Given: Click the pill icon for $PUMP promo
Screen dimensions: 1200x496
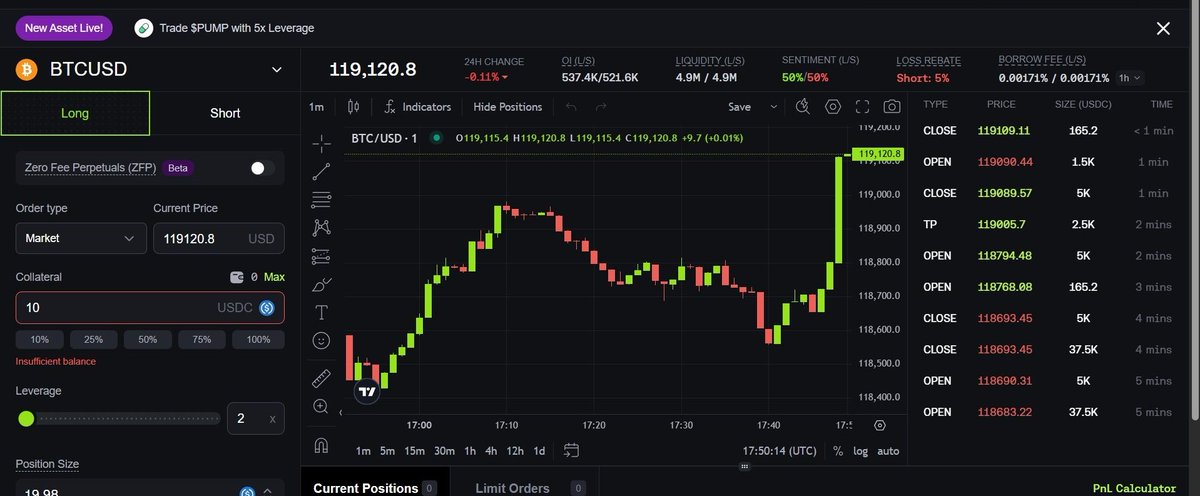Looking at the screenshot, I should coord(144,28).
